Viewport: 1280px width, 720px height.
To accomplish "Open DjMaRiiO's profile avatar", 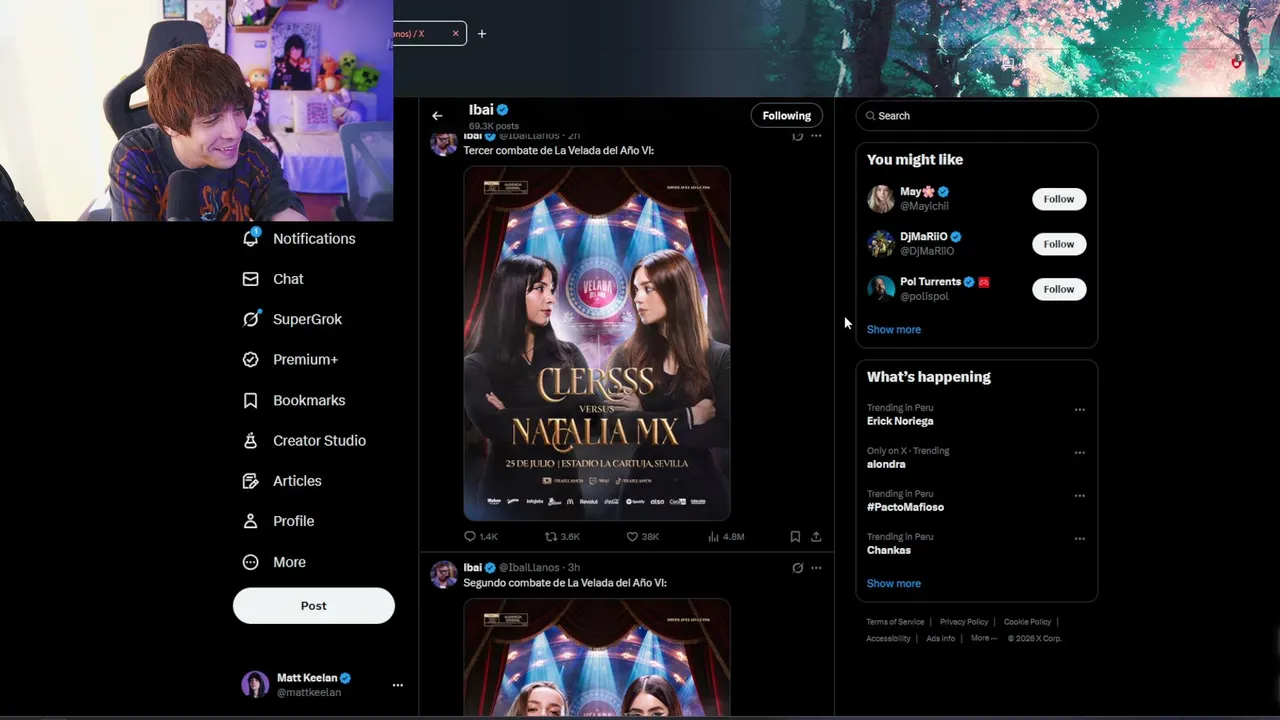I will pyautogui.click(x=881, y=244).
